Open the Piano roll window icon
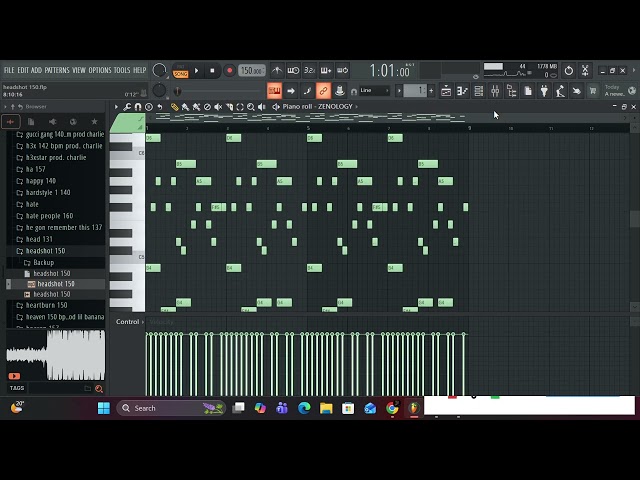Image resolution: width=640 pixels, height=480 pixels. (x=462, y=91)
